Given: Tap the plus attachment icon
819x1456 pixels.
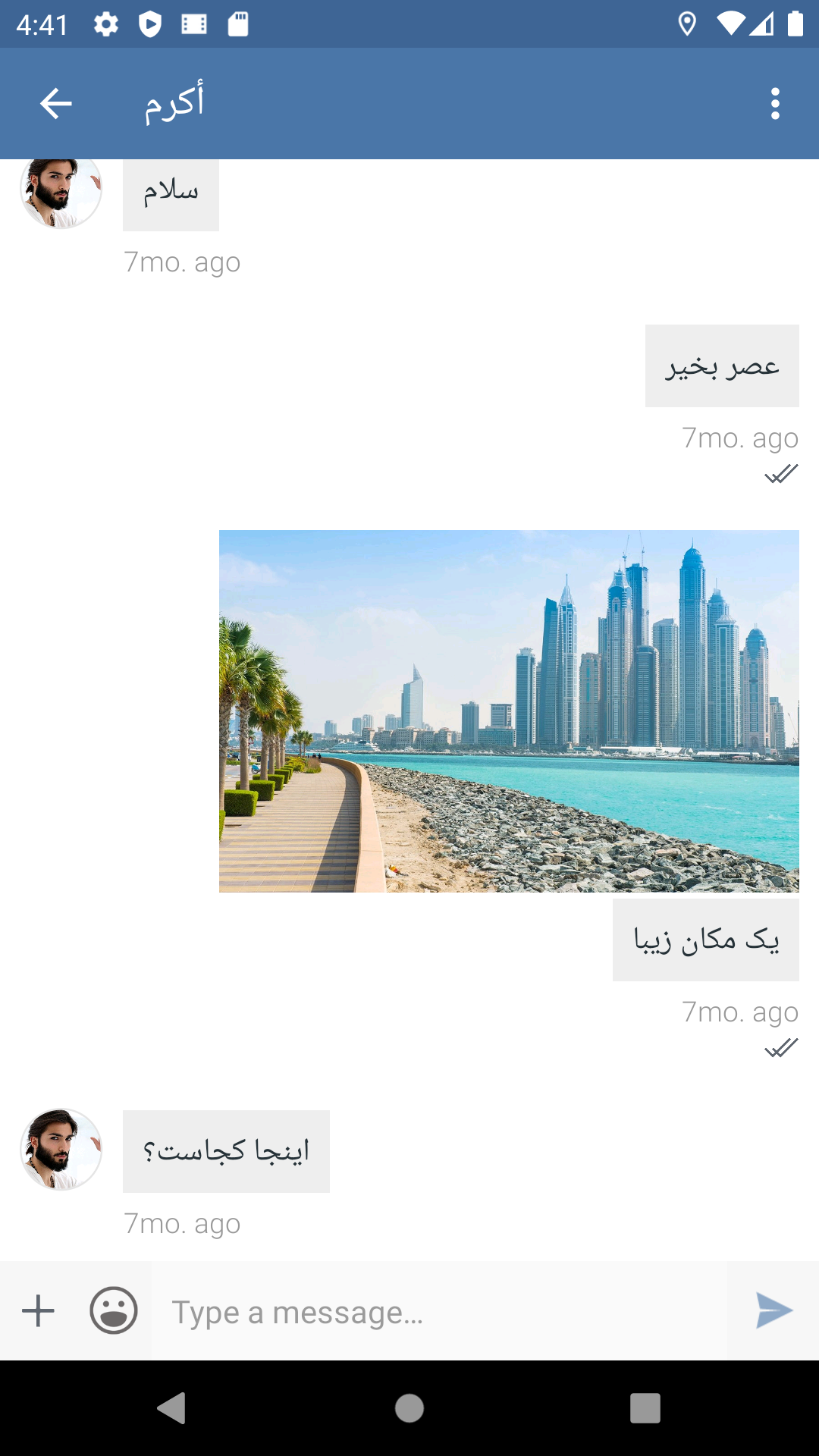Looking at the screenshot, I should coord(38,1311).
